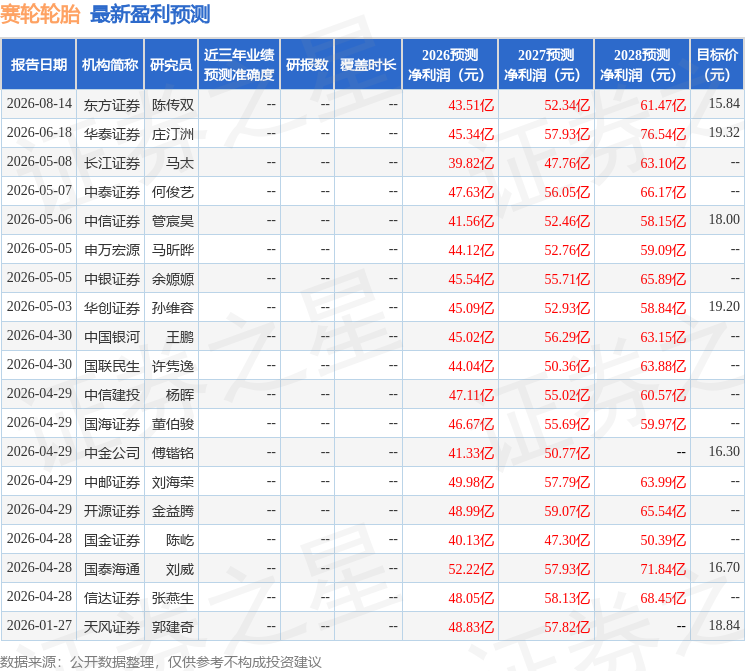
Task: Click the 目标价 column header
Action: [x=717, y=64]
